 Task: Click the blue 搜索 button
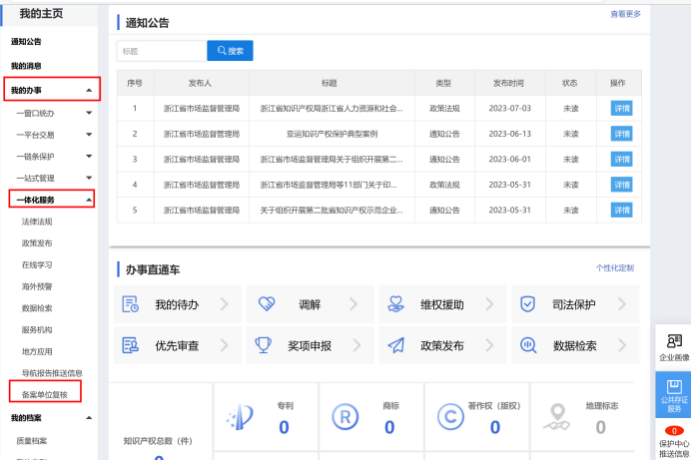(230, 51)
